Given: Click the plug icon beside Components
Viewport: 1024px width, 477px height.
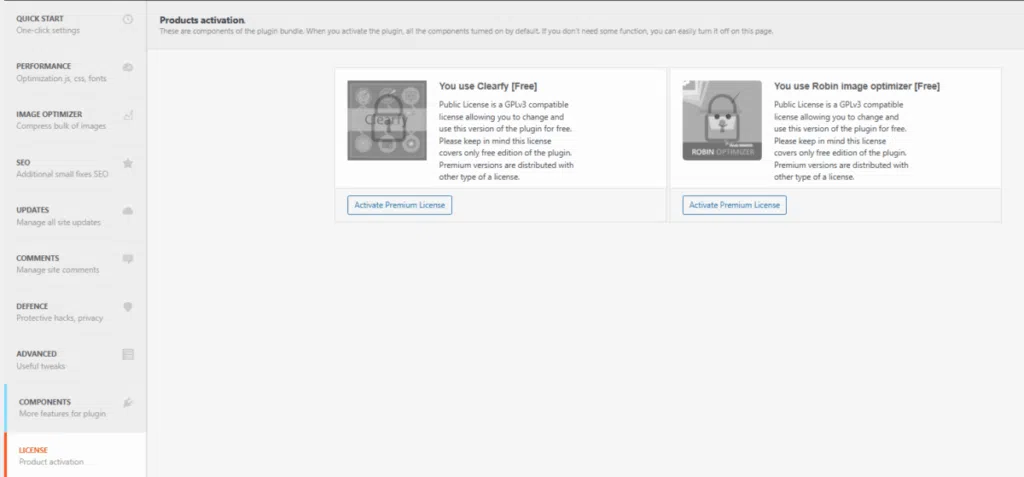Looking at the screenshot, I should coord(128,402).
